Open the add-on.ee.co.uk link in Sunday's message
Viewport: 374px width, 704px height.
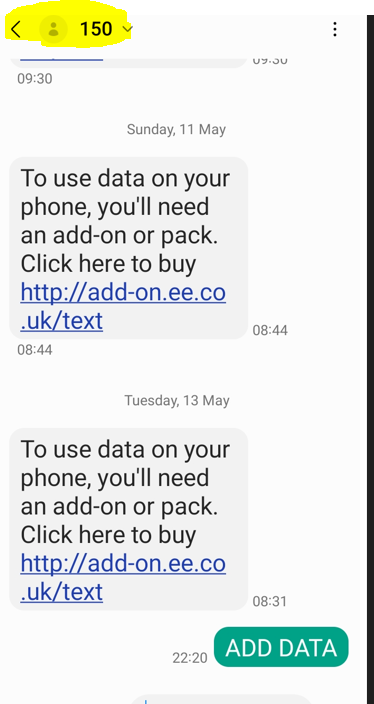[x=123, y=307]
